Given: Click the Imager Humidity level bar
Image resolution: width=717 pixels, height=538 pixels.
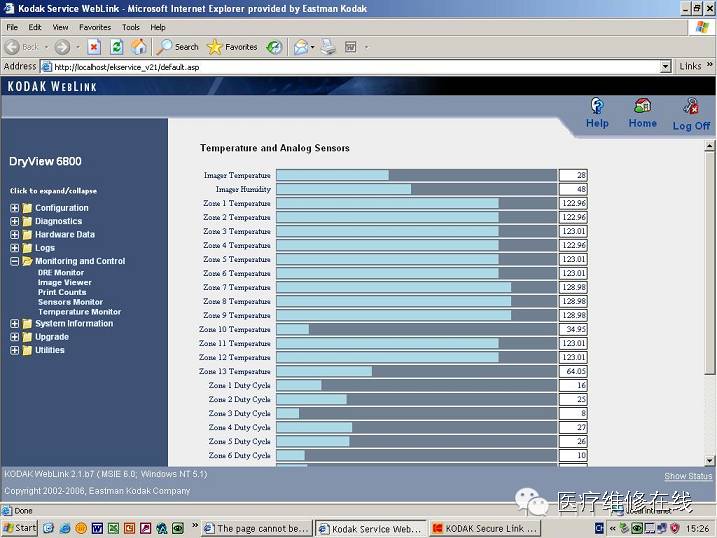Looking at the screenshot, I should point(416,189).
